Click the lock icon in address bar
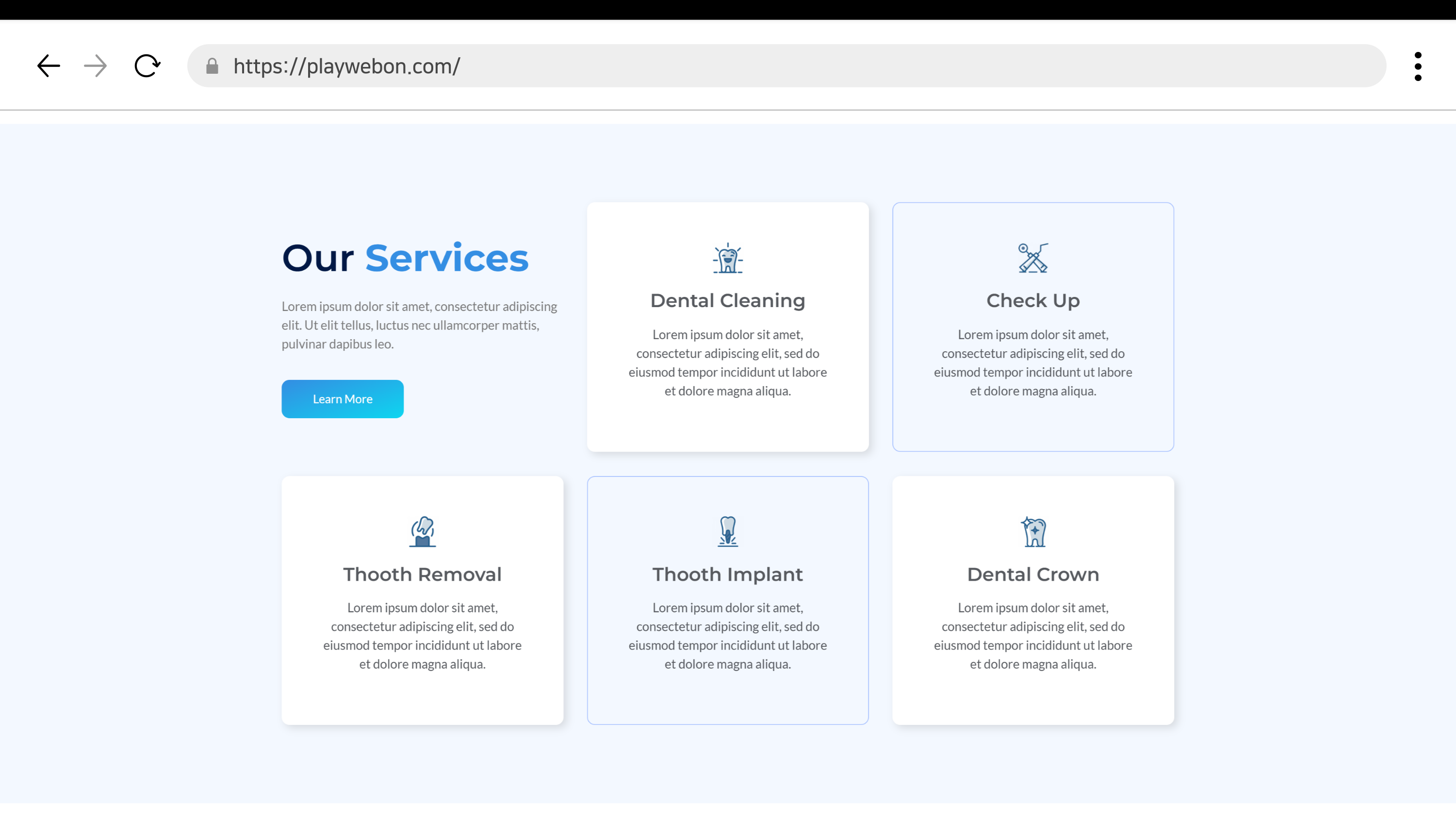 [x=212, y=66]
